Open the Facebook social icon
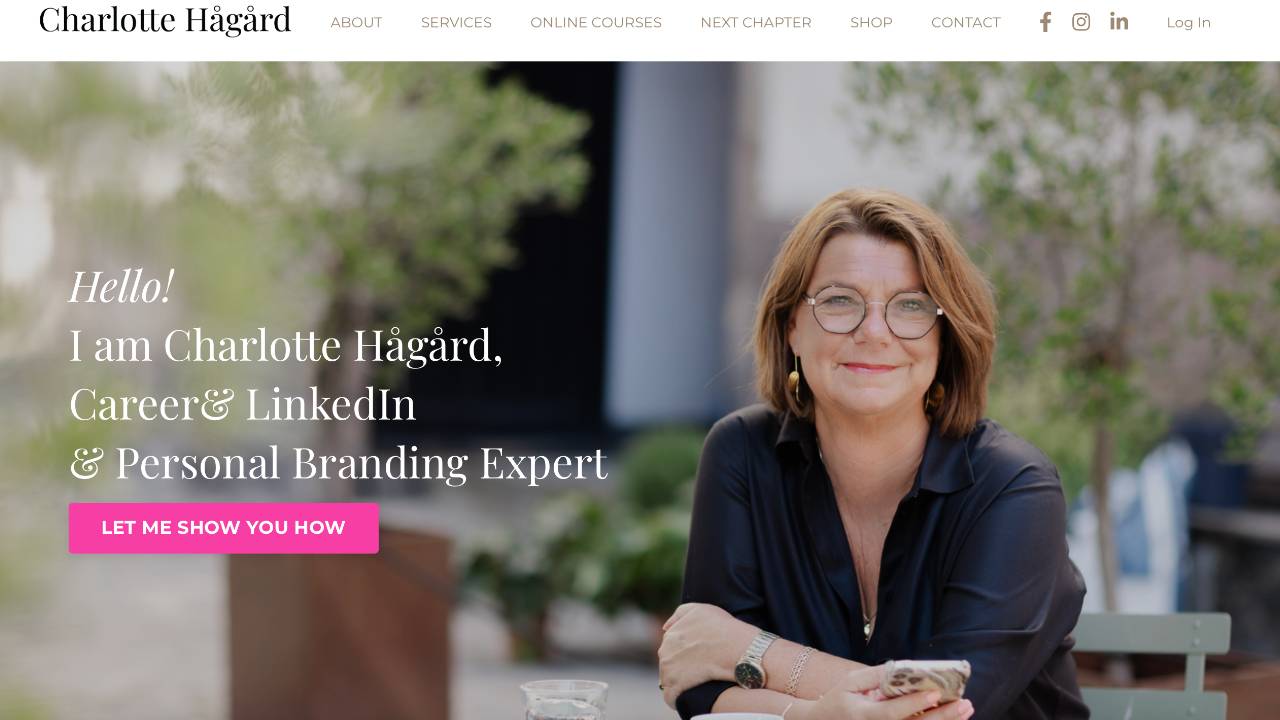This screenshot has height=720, width=1280. tap(1045, 22)
